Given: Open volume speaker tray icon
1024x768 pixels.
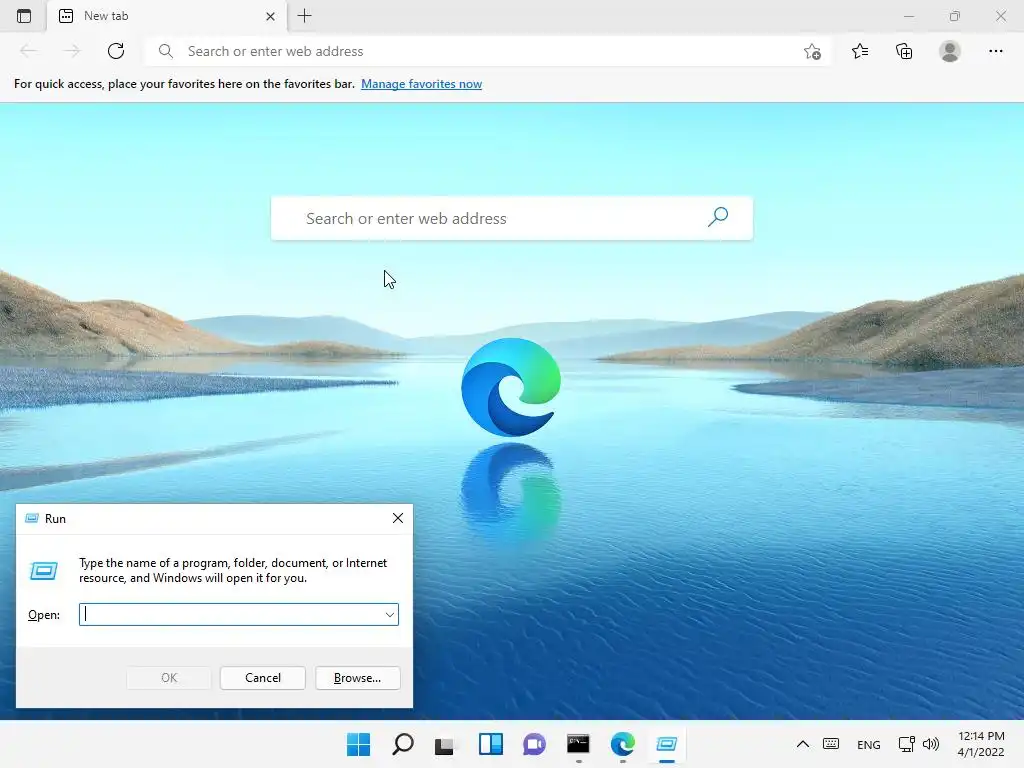Looking at the screenshot, I should 931,744.
